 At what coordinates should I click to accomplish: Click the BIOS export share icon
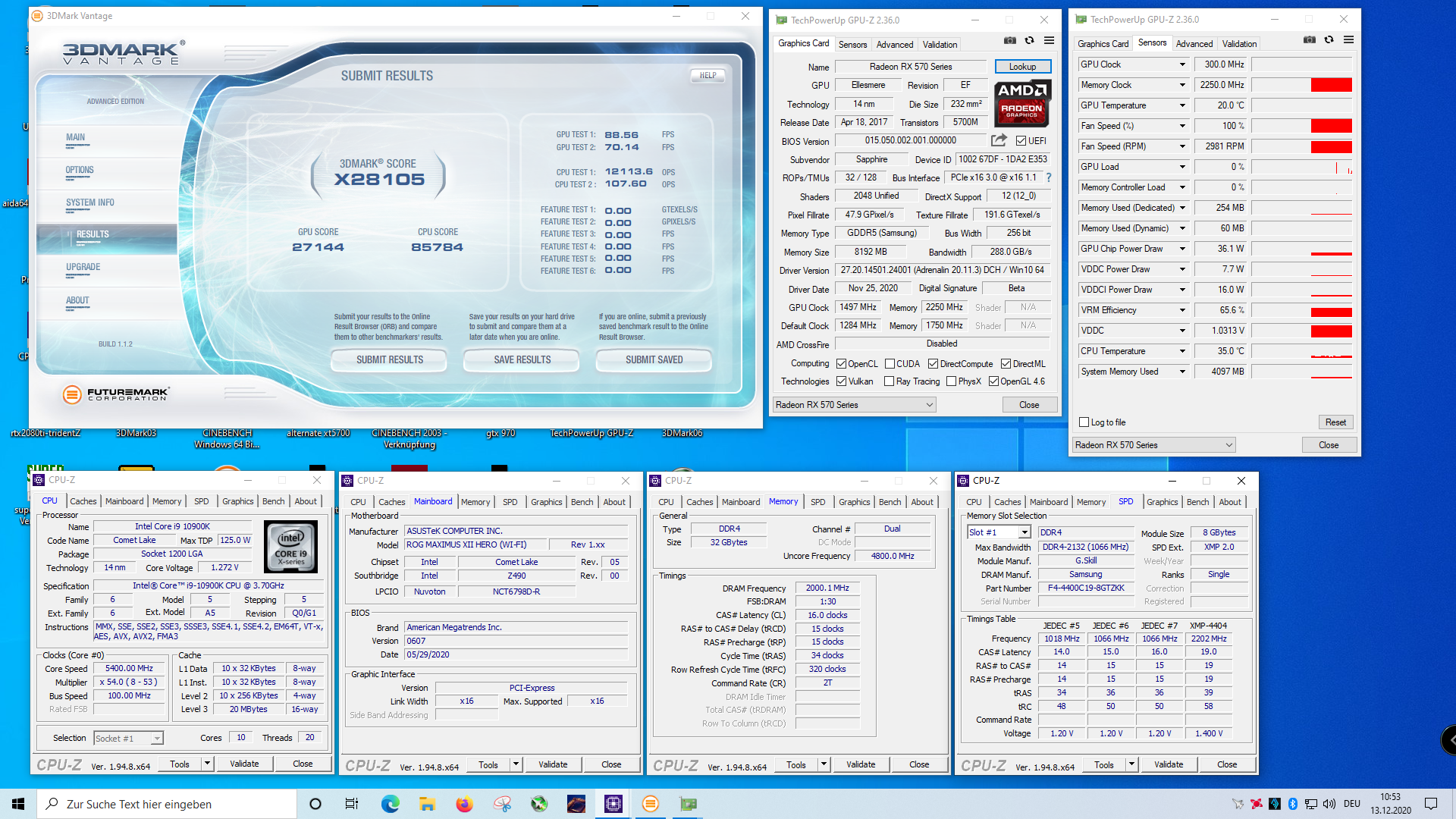[x=999, y=140]
